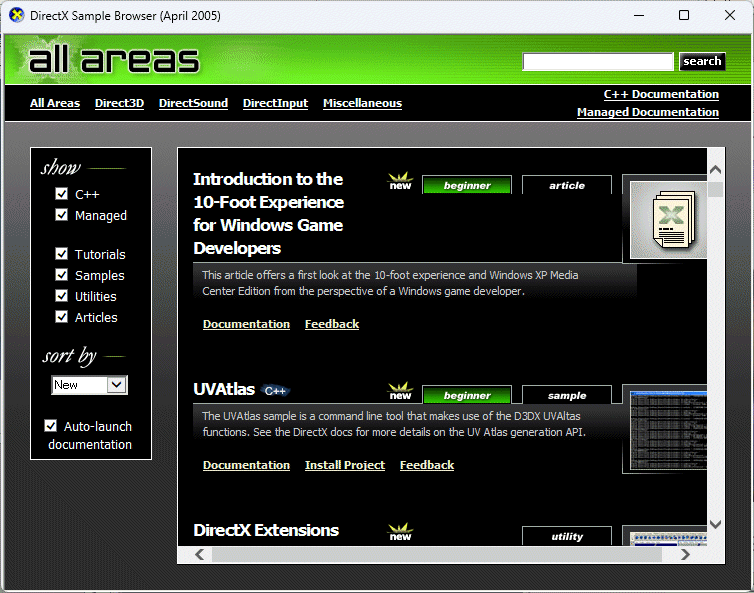Click the C++ language badge next to UVAtlas
The width and height of the screenshot is (754, 593).
275,391
